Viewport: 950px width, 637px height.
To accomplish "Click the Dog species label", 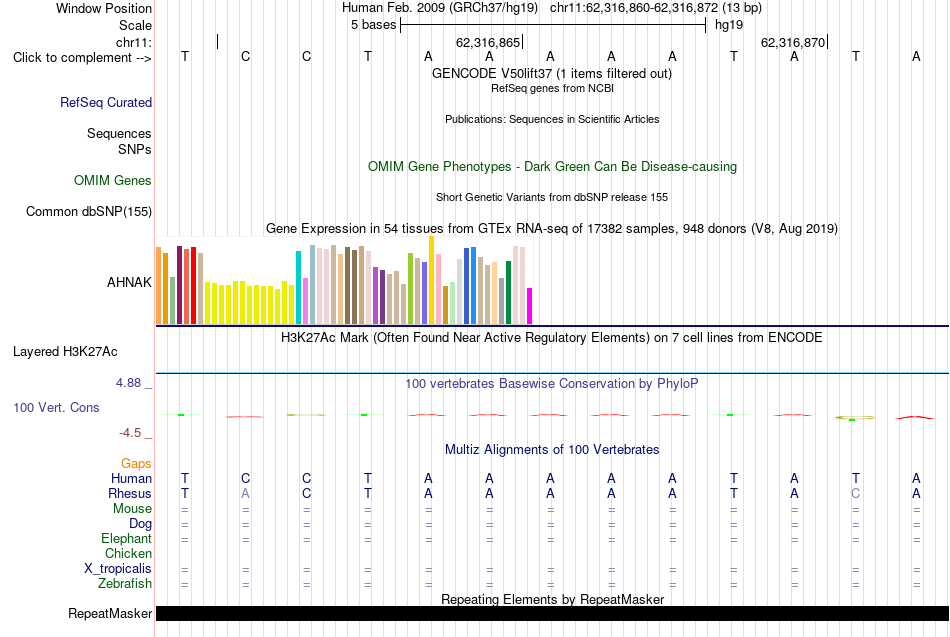I will [x=140, y=524].
